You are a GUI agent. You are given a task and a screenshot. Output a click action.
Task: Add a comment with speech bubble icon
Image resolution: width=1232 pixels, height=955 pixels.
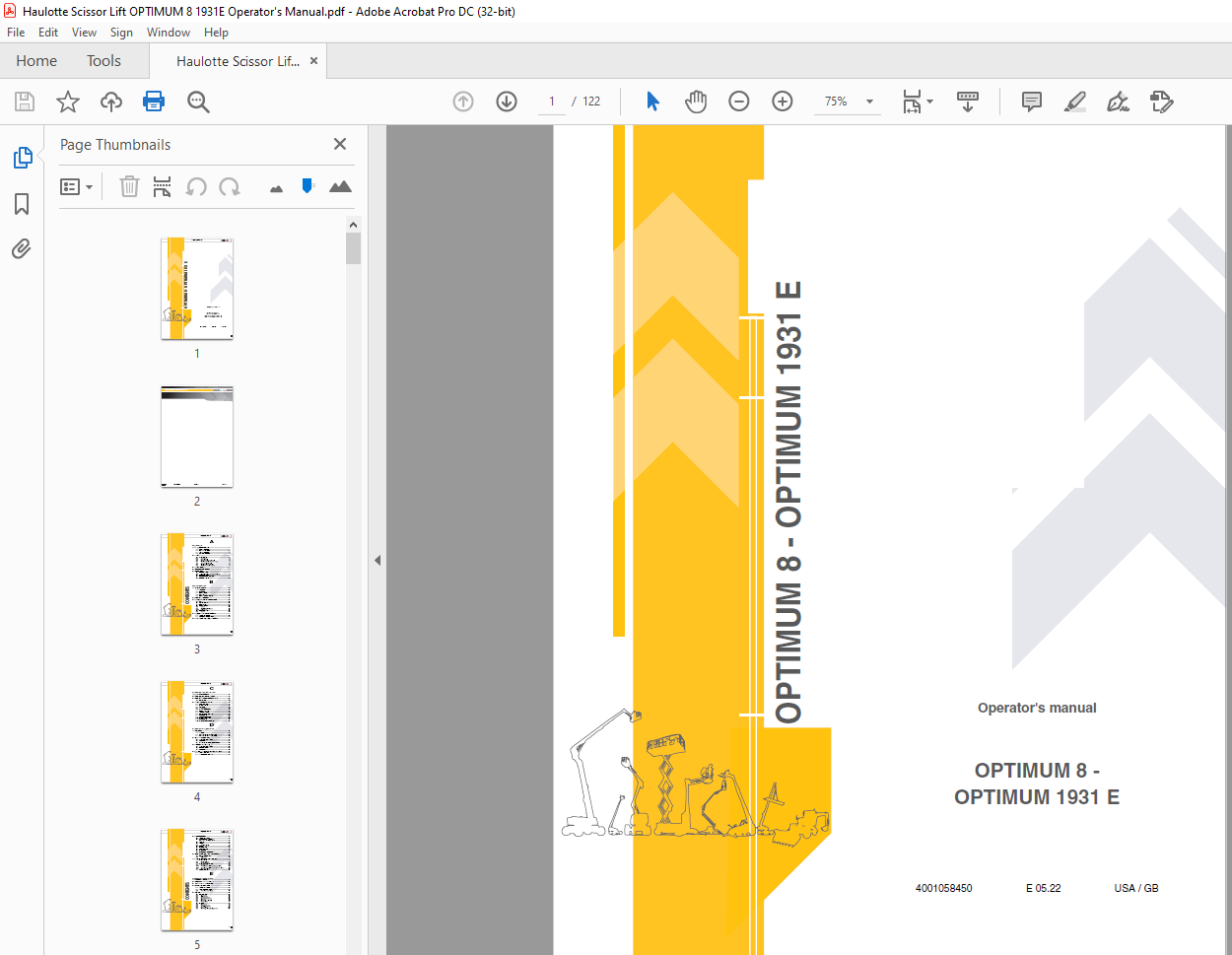click(x=1032, y=102)
